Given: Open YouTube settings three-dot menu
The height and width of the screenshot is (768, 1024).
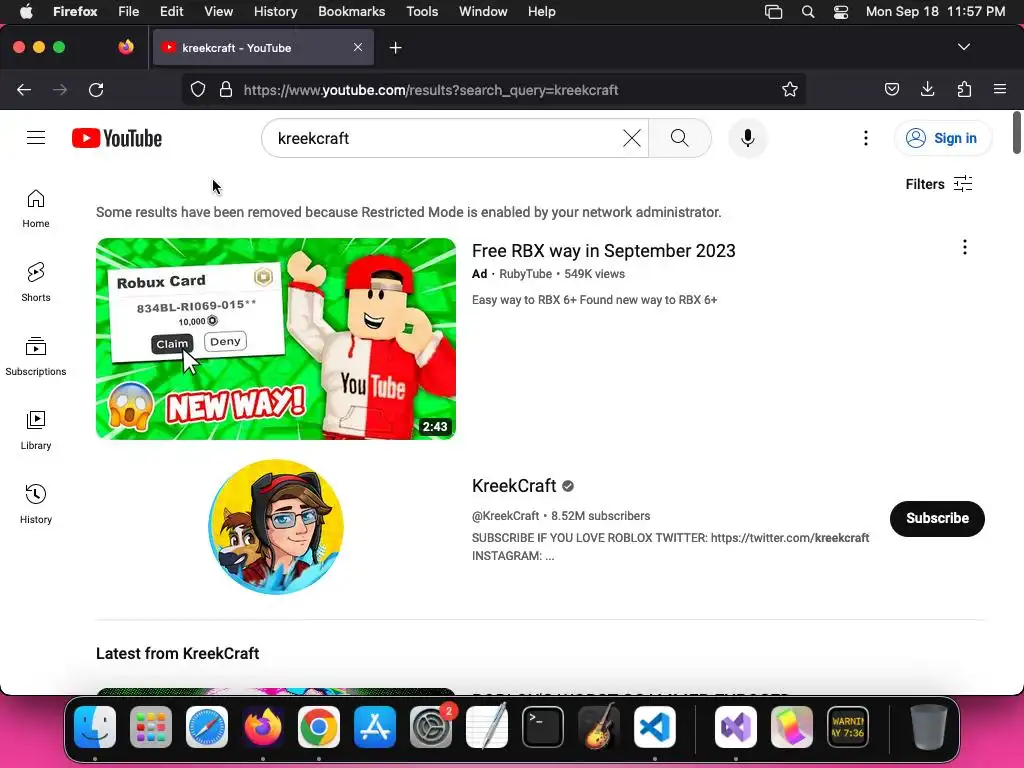Looking at the screenshot, I should tap(866, 138).
